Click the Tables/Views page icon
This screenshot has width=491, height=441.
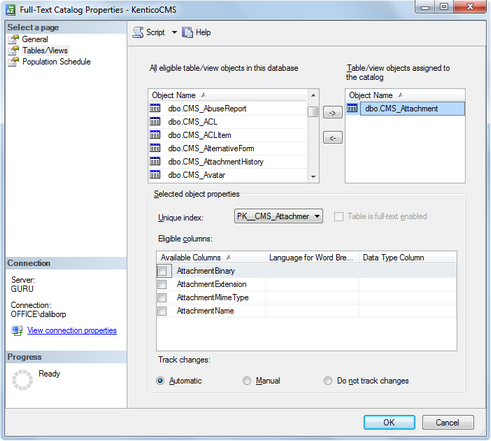coord(14,50)
